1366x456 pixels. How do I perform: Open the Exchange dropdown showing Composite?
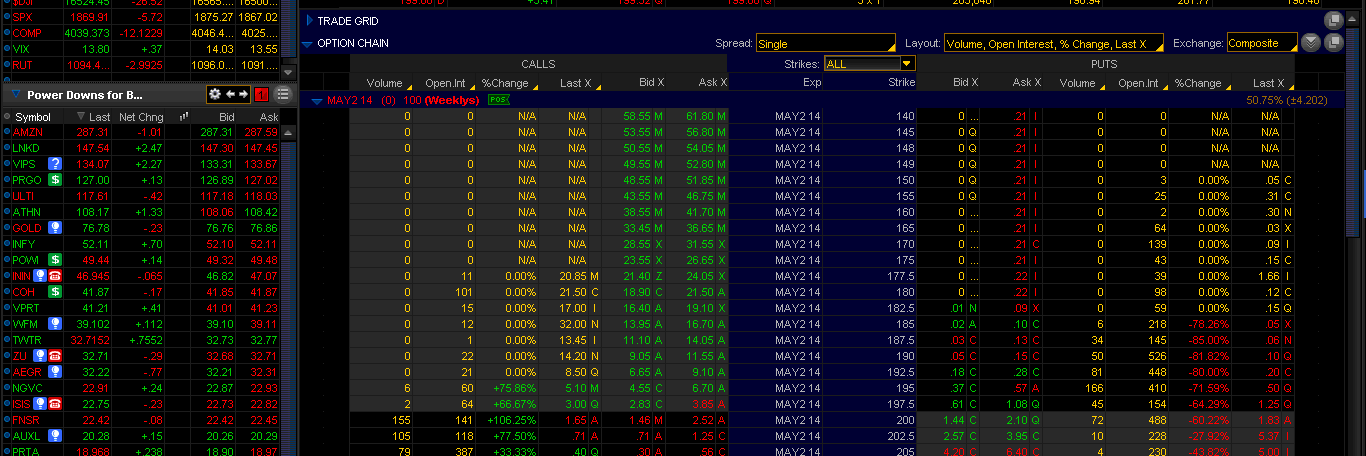[x=1262, y=43]
